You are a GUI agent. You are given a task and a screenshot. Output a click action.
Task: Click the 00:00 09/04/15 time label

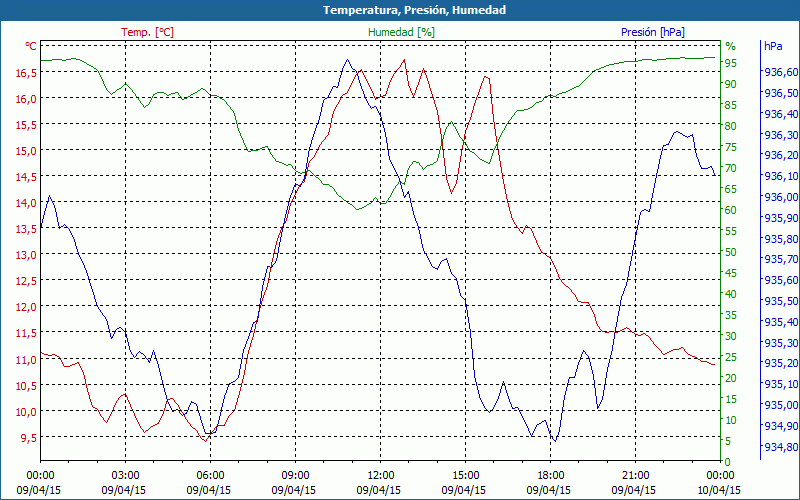click(x=39, y=483)
